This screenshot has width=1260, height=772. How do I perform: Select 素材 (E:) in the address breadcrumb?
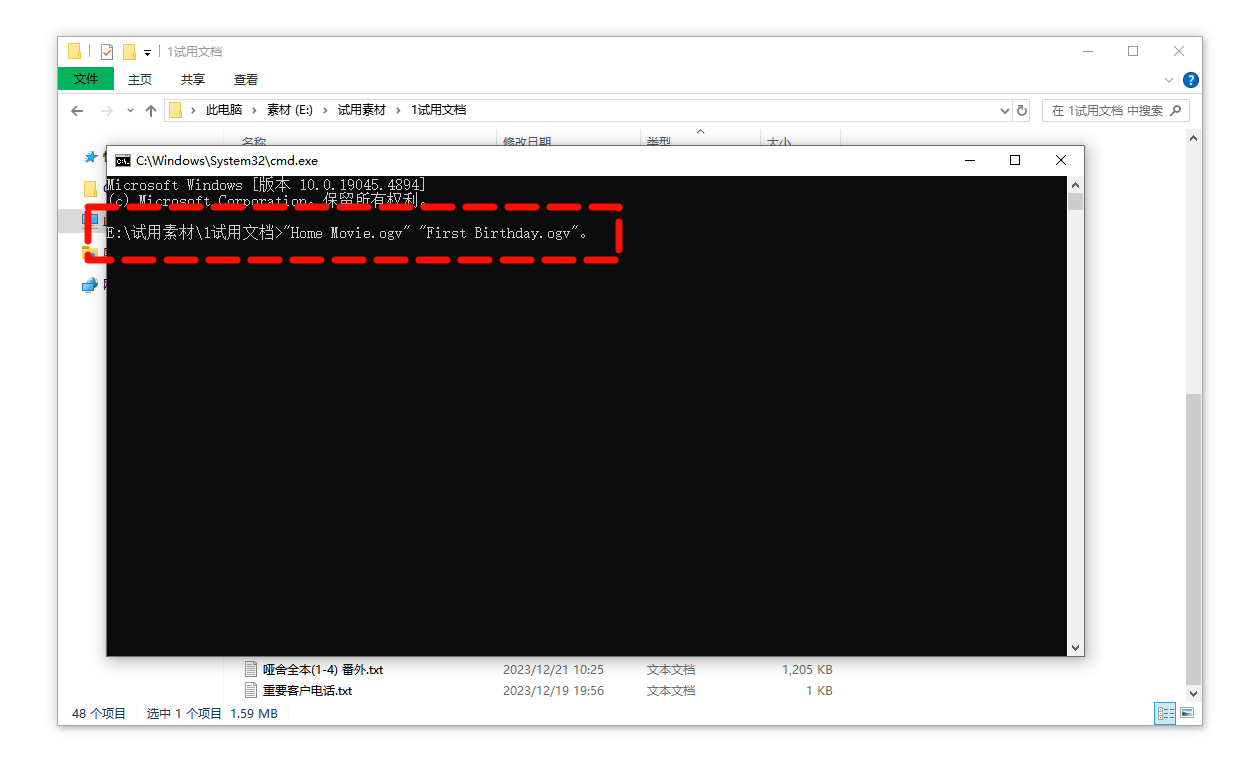(290, 110)
